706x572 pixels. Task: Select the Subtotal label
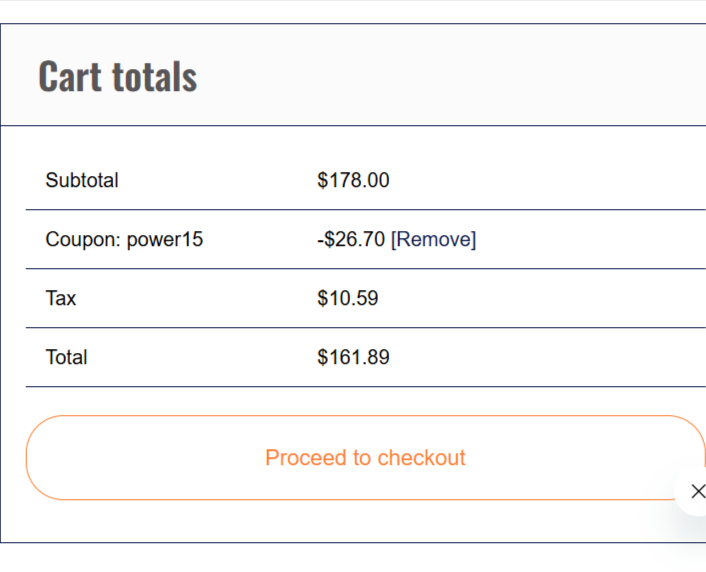82,181
